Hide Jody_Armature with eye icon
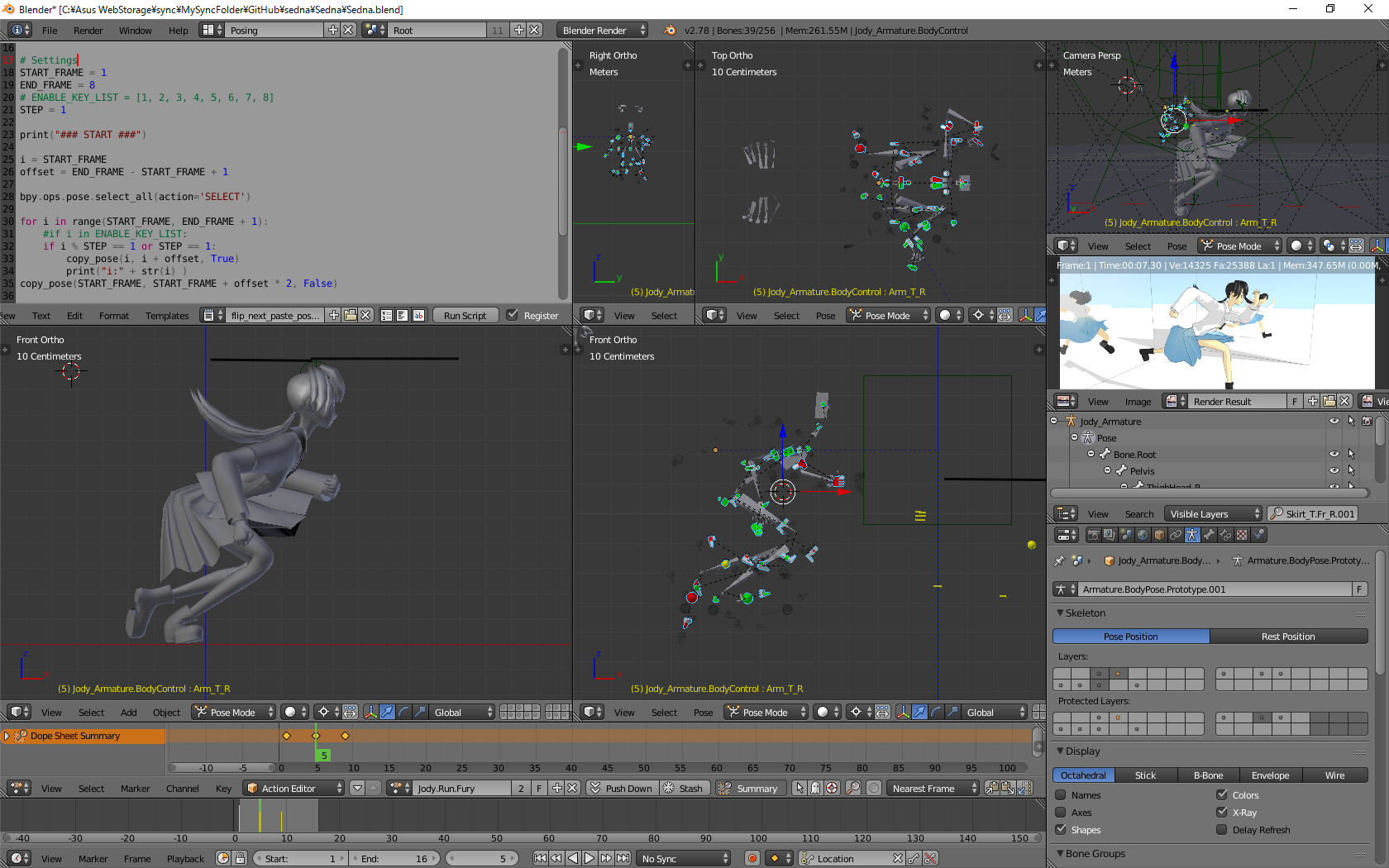Image resolution: width=1389 pixels, height=868 pixels. point(1334,421)
